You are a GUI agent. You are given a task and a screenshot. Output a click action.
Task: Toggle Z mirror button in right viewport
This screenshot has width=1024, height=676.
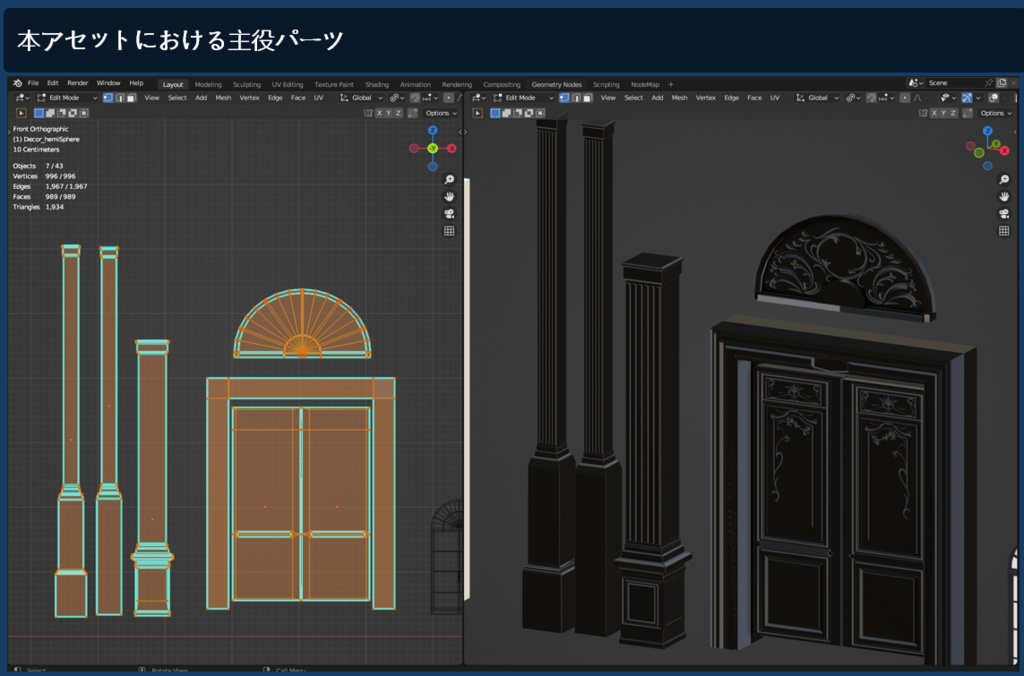[955, 113]
